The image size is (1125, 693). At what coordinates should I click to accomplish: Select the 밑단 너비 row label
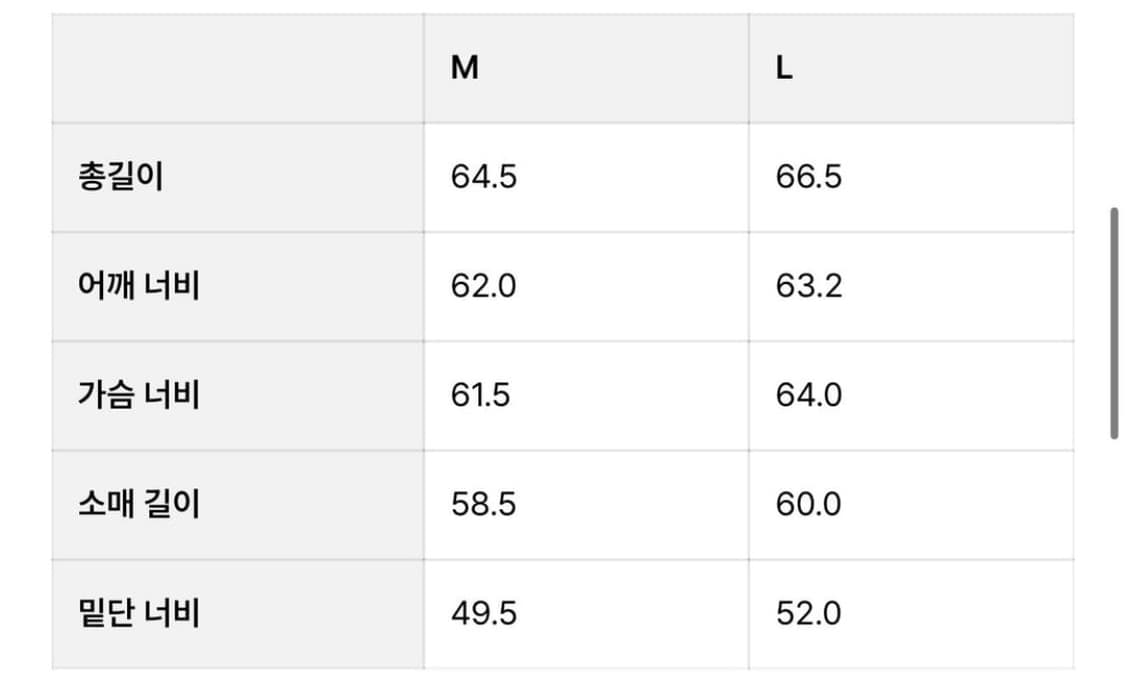coord(139,612)
